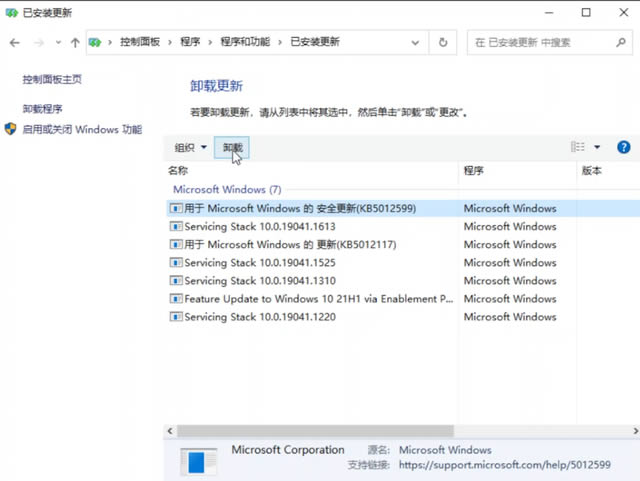Screen dimensions: 640x481
Task: Open 控制面板主页 link
Action: pos(52,79)
